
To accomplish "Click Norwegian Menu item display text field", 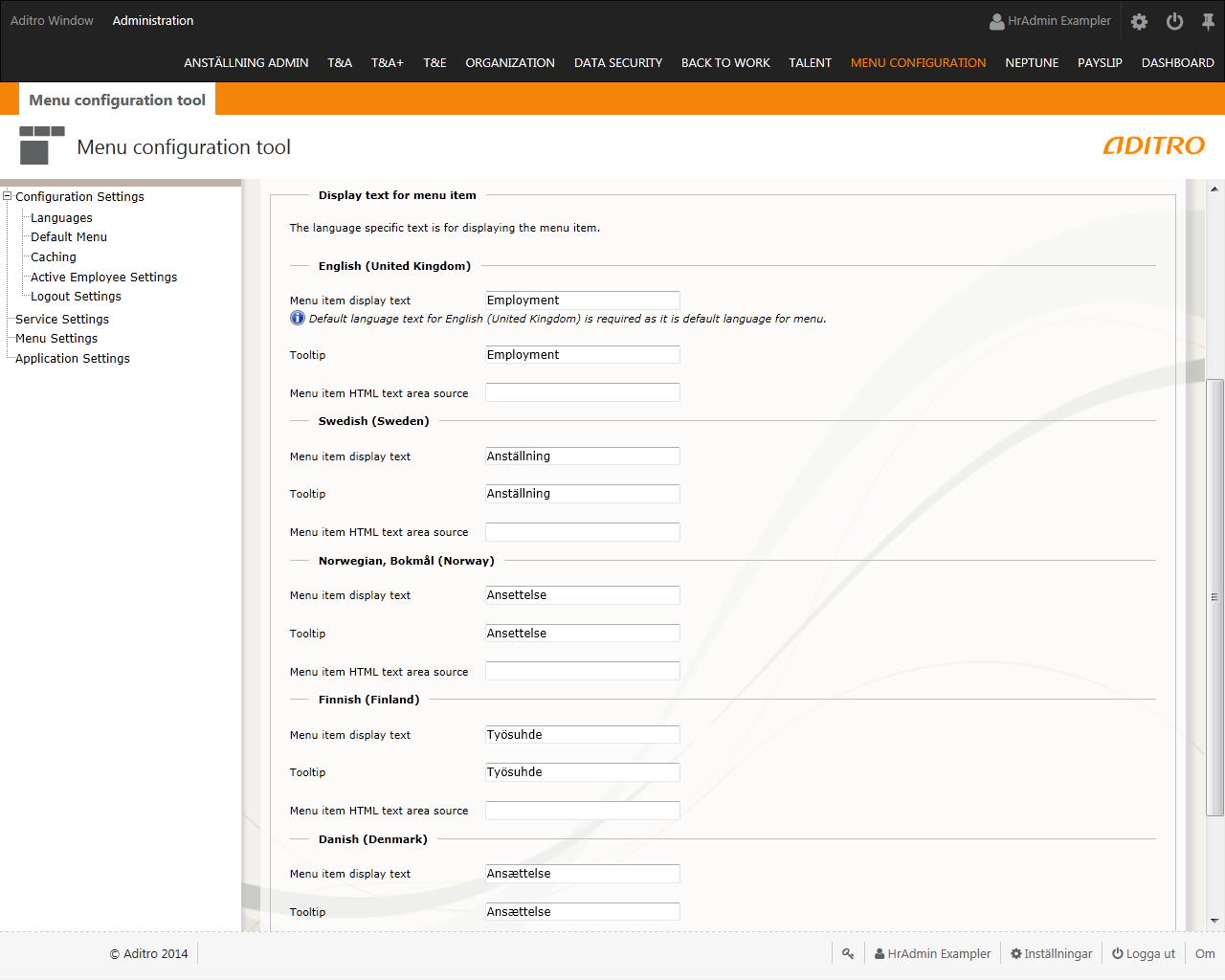I will 583,595.
